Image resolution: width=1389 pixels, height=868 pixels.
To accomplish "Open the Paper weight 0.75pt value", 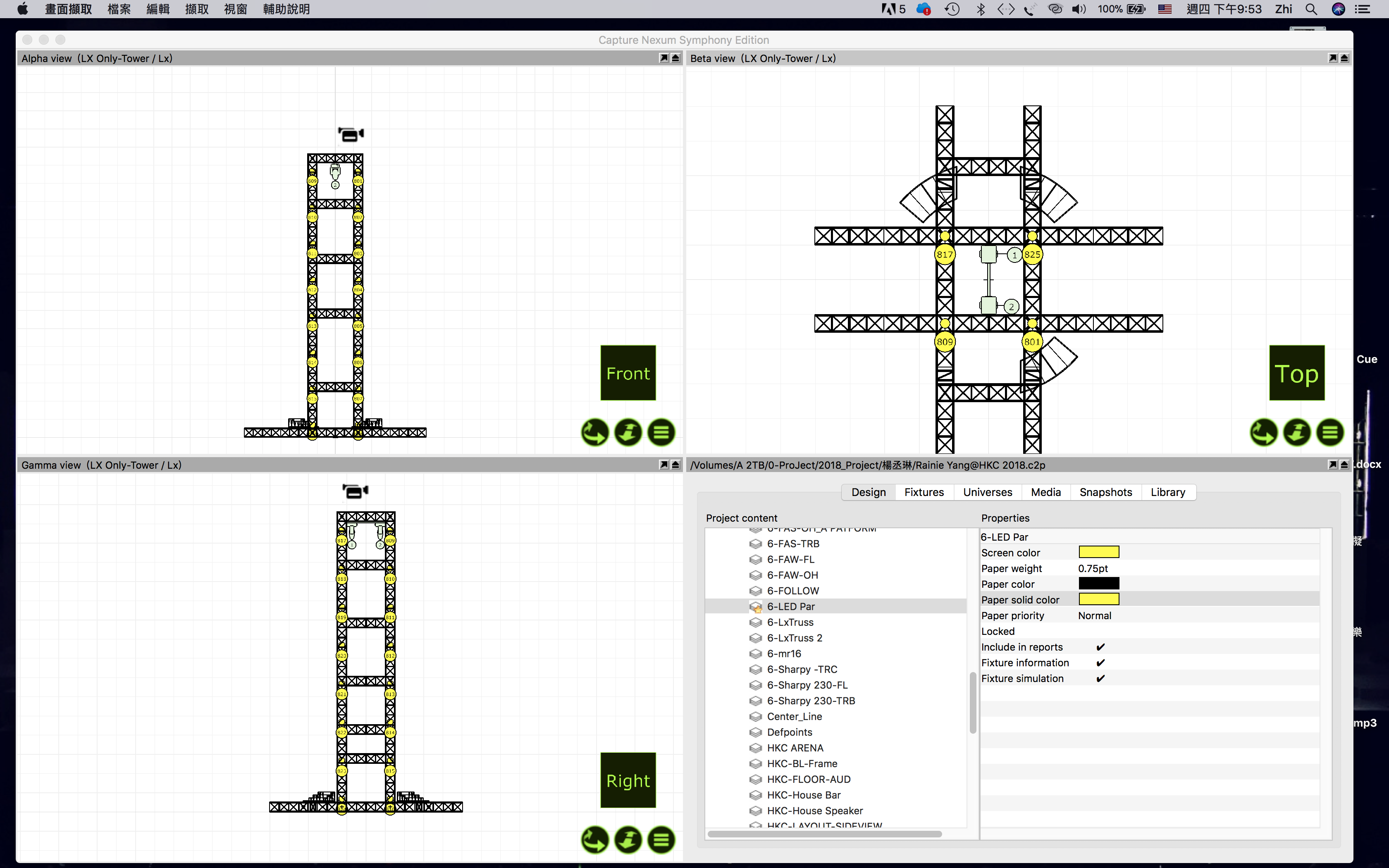I will coord(1093,568).
